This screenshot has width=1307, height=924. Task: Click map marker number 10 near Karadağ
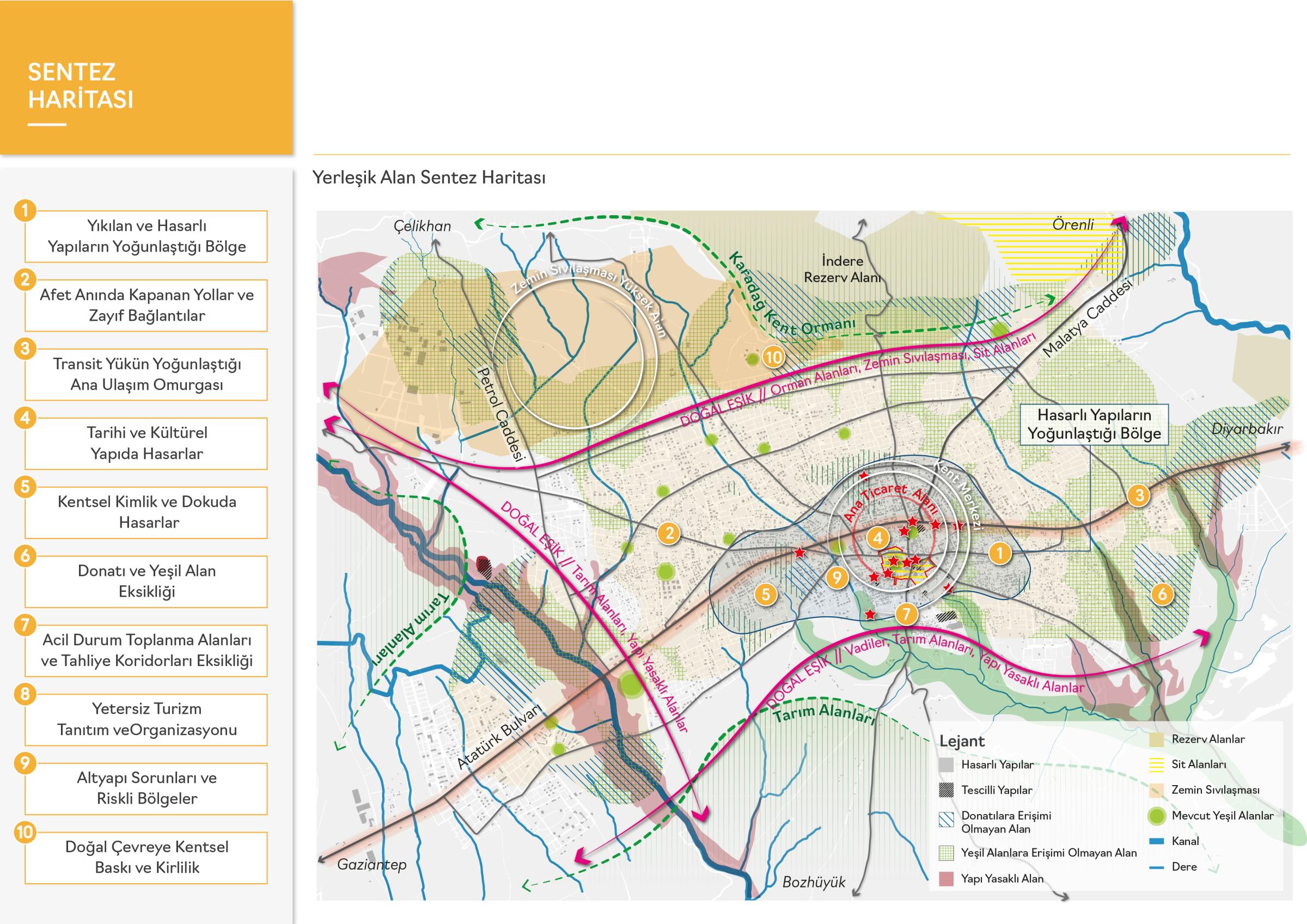(774, 357)
